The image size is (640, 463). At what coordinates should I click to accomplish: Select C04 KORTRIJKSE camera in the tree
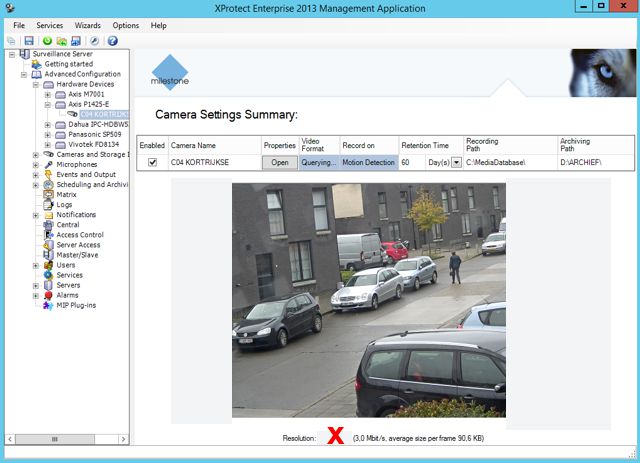pyautogui.click(x=104, y=114)
